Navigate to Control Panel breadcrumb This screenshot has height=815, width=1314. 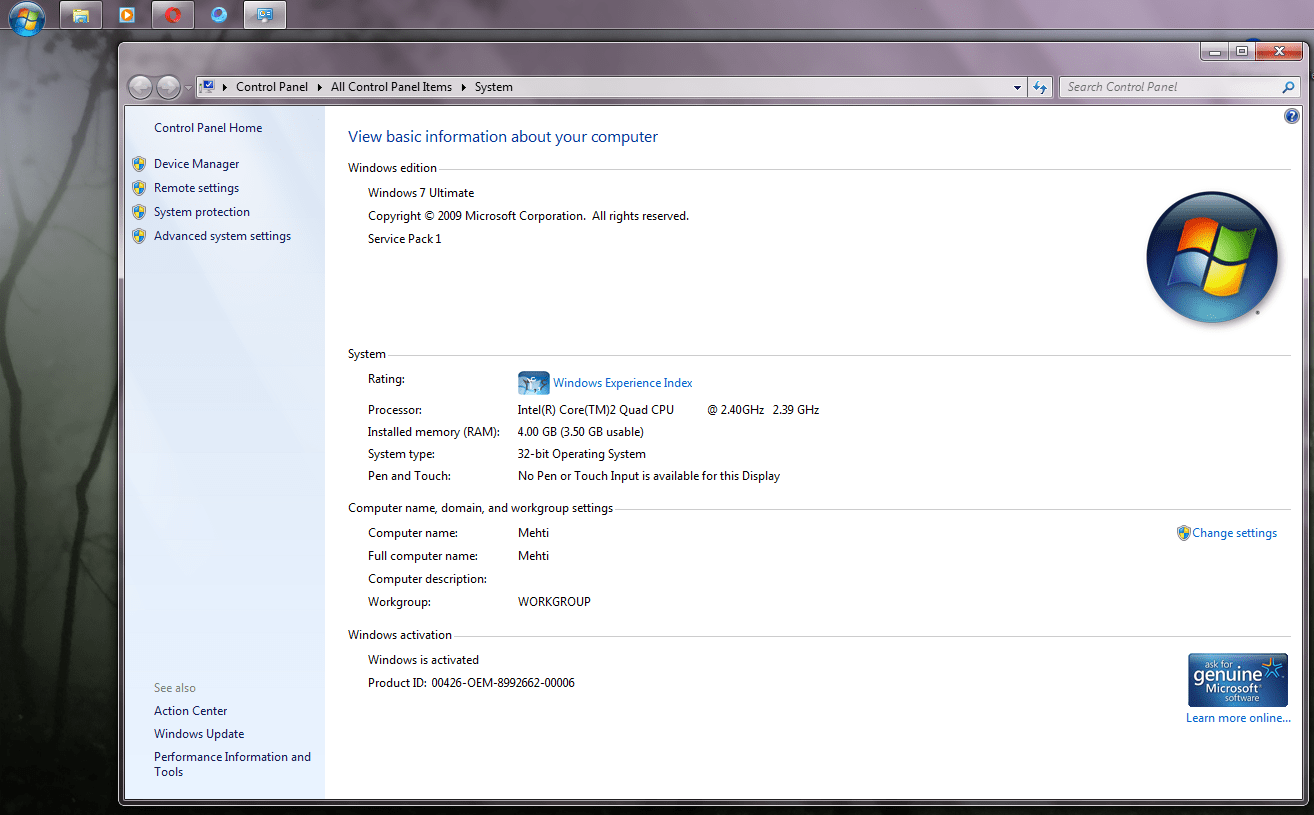(x=272, y=87)
